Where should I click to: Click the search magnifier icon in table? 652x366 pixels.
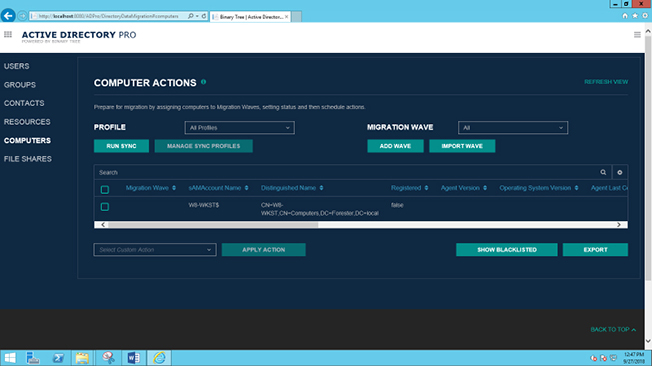click(603, 172)
